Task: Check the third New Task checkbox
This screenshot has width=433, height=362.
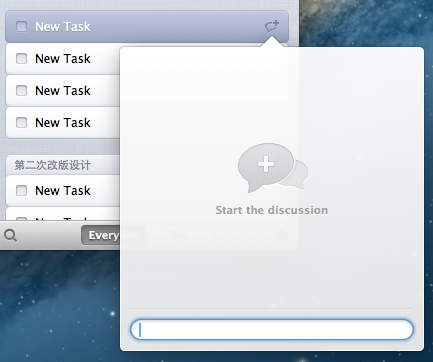Action: click(x=22, y=90)
